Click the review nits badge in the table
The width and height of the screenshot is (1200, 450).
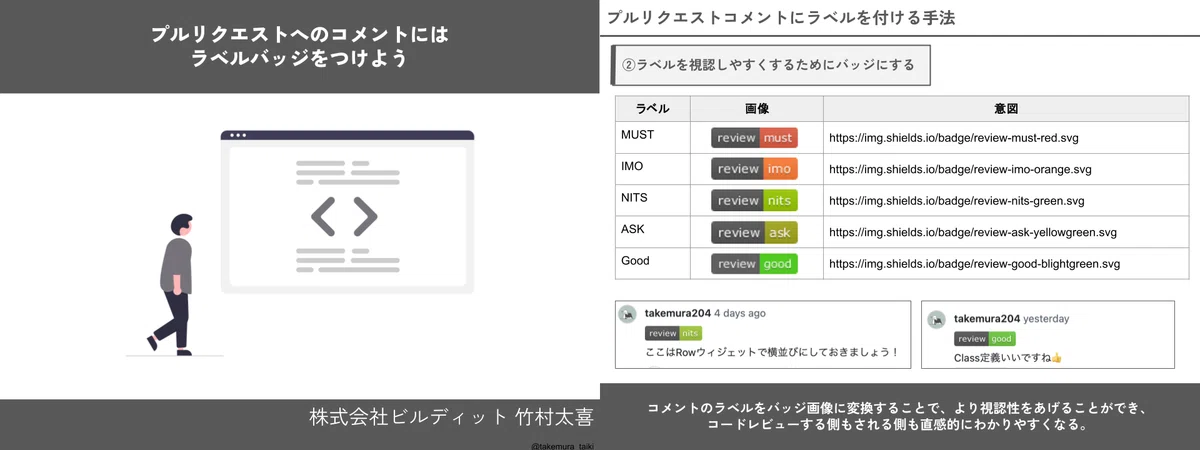pyautogui.click(x=754, y=200)
